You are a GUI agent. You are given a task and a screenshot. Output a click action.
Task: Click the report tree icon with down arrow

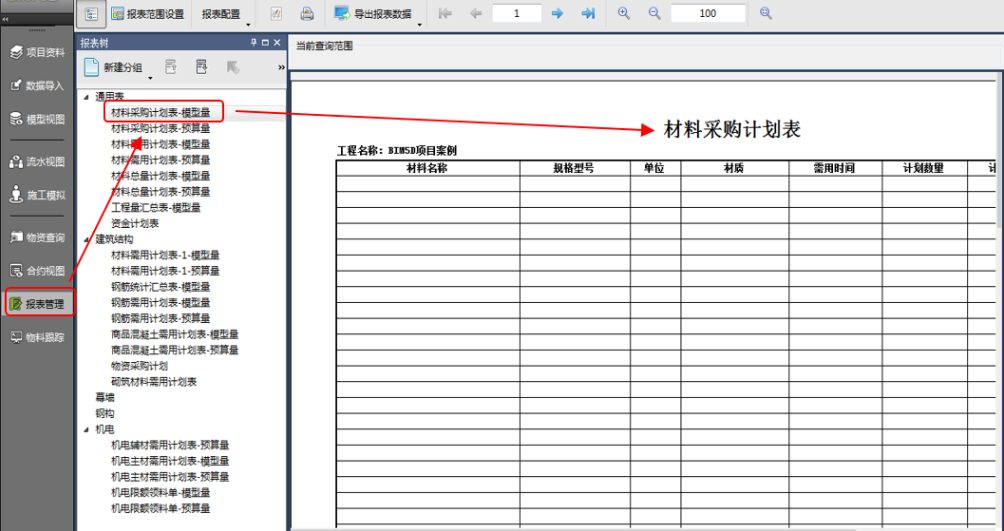pyautogui.click(x=202, y=67)
